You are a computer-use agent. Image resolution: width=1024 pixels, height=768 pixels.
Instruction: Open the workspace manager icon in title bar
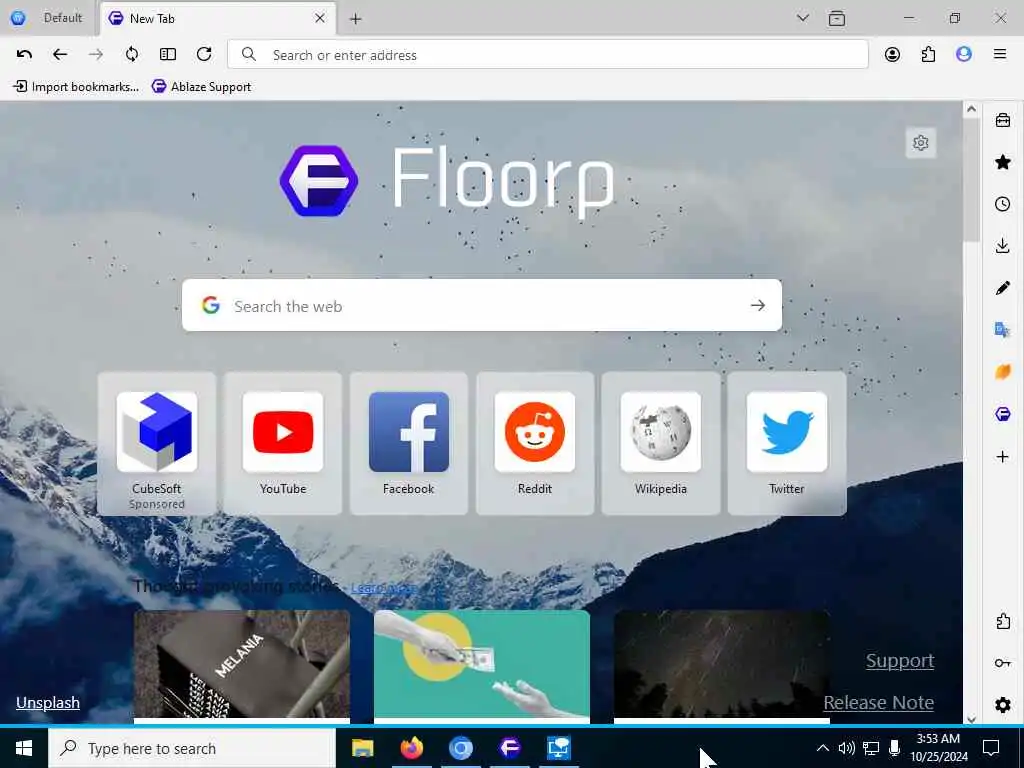click(837, 18)
